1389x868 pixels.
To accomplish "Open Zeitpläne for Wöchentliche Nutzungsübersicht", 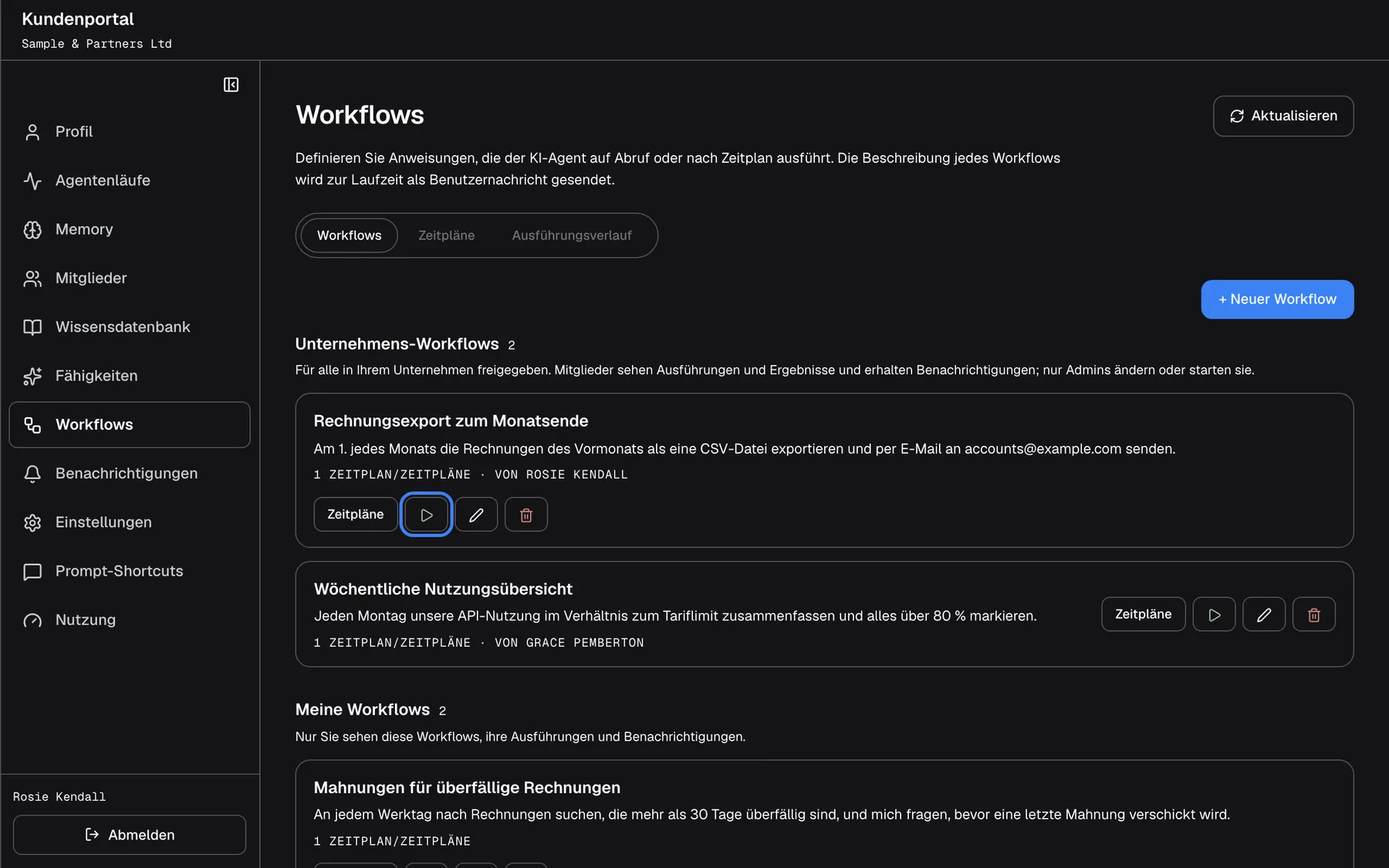I will click(x=1143, y=614).
